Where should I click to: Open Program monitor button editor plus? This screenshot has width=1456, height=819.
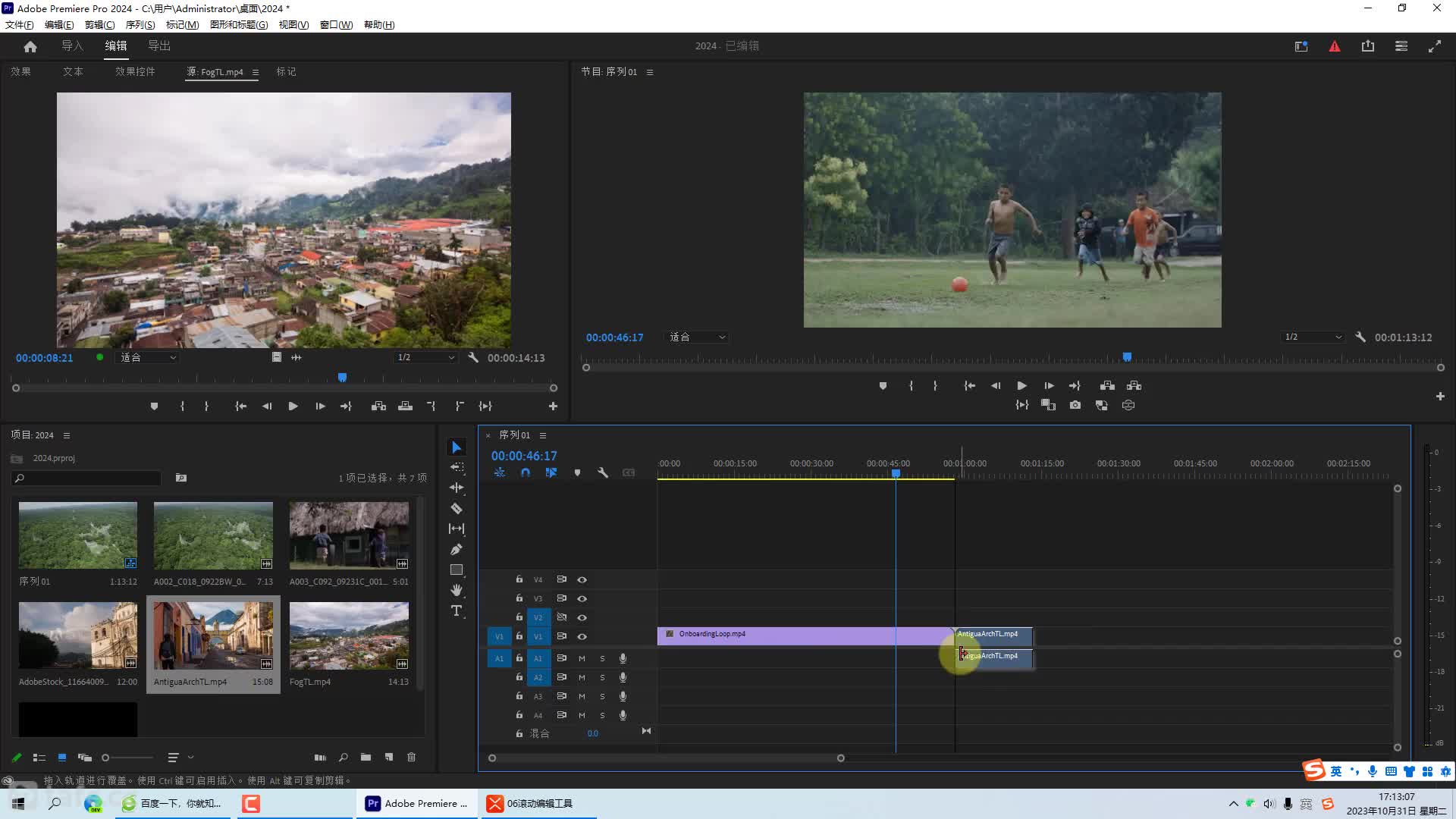point(1440,396)
